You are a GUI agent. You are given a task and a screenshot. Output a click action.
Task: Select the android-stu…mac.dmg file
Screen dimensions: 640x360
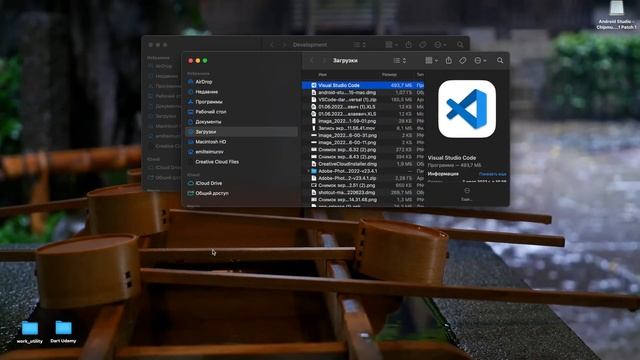(x=363, y=93)
